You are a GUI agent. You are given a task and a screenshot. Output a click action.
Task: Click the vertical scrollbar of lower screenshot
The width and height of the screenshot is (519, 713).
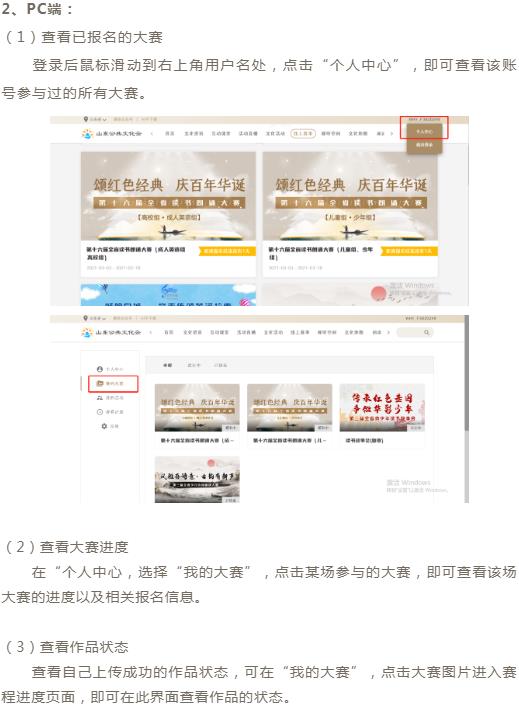point(466,373)
